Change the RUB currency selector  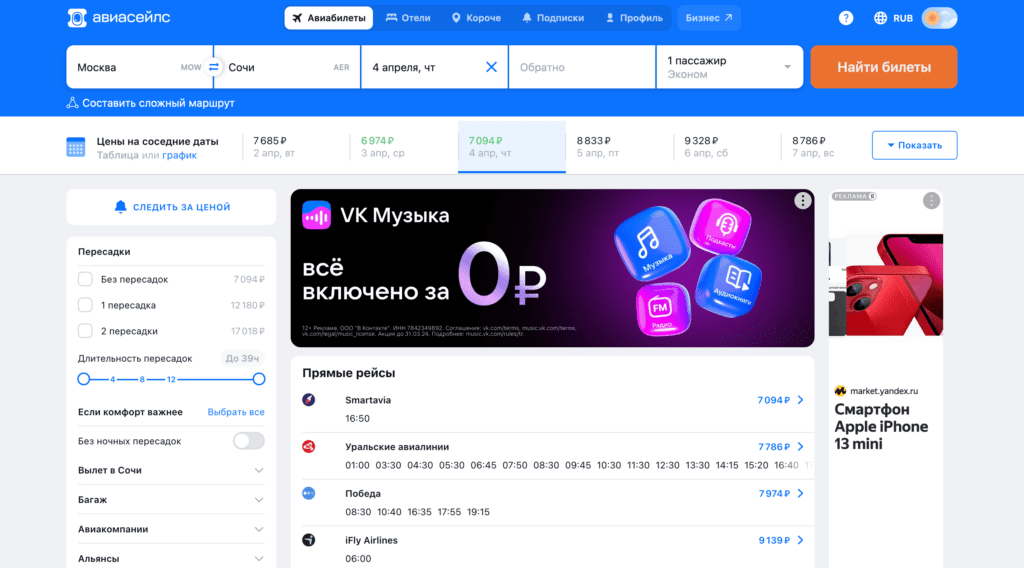point(903,18)
